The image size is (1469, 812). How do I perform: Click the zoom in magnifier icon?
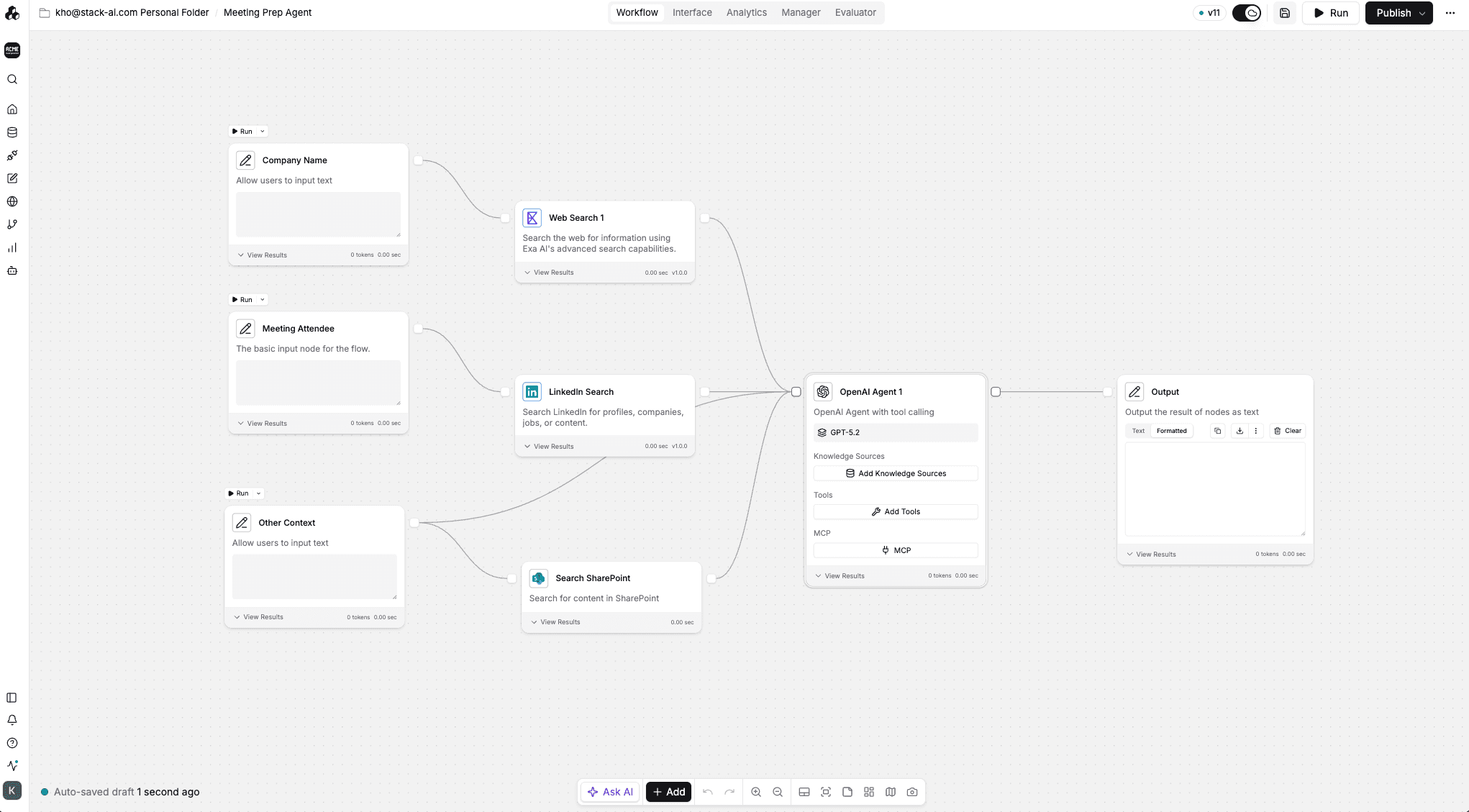point(756,792)
